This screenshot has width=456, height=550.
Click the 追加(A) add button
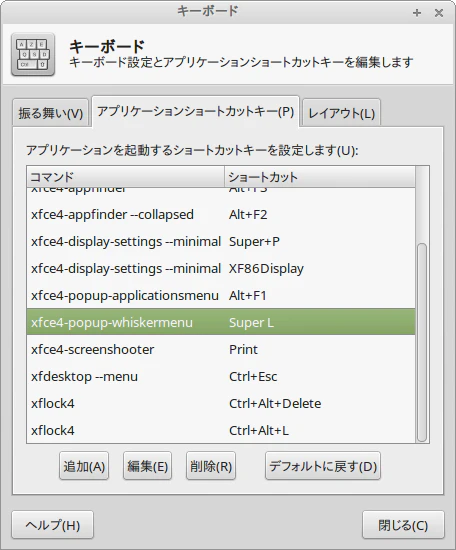pos(84,466)
